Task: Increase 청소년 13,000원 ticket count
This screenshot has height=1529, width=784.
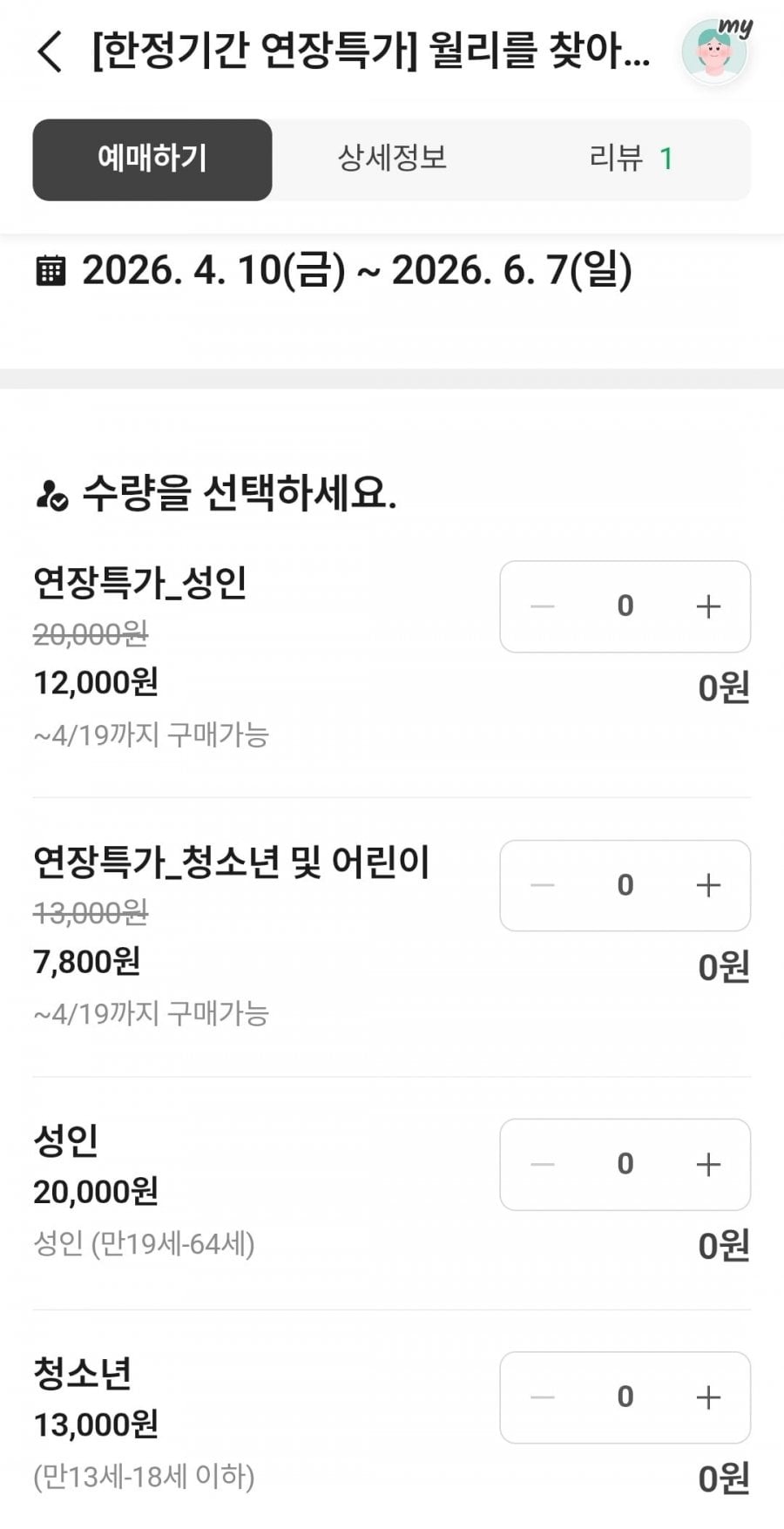Action: click(708, 1397)
